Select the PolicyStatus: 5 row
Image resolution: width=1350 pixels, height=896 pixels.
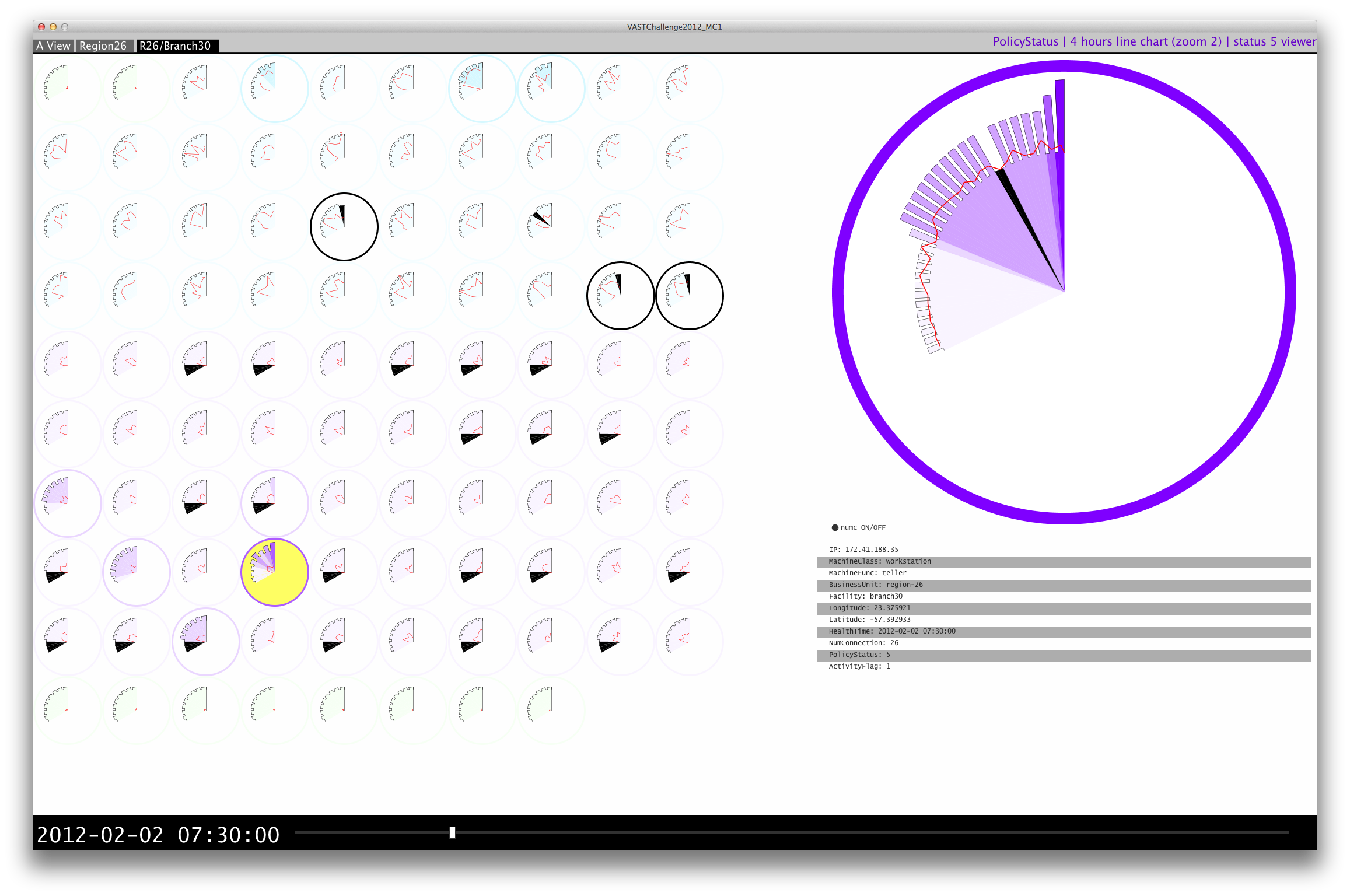click(1064, 654)
